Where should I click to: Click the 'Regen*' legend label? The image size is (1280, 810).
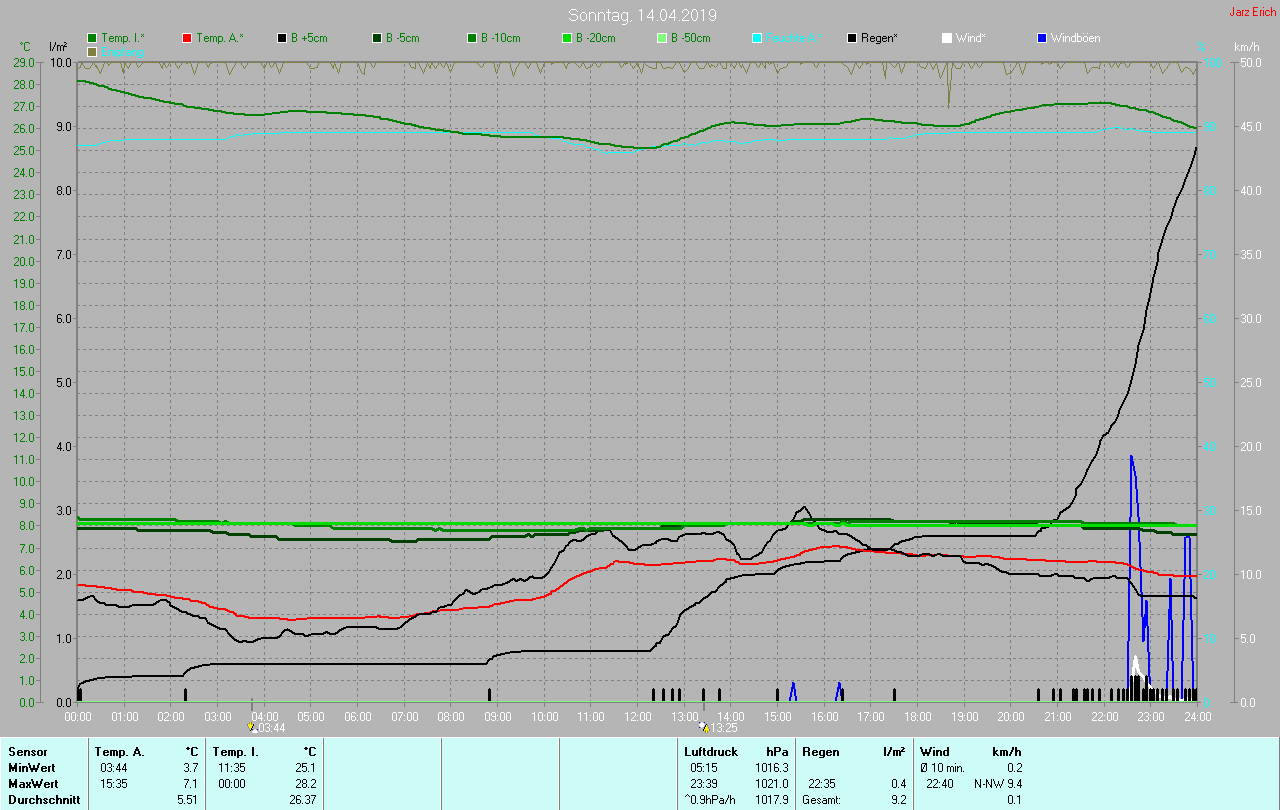[x=879, y=38]
